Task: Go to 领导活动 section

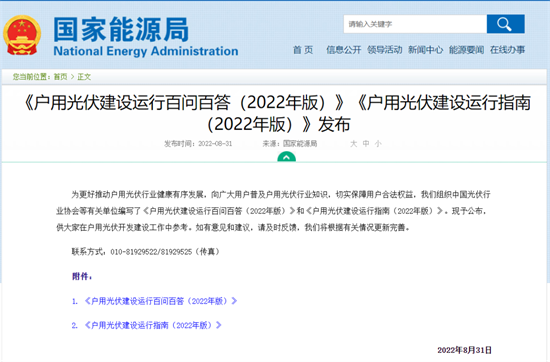Action: (x=385, y=50)
